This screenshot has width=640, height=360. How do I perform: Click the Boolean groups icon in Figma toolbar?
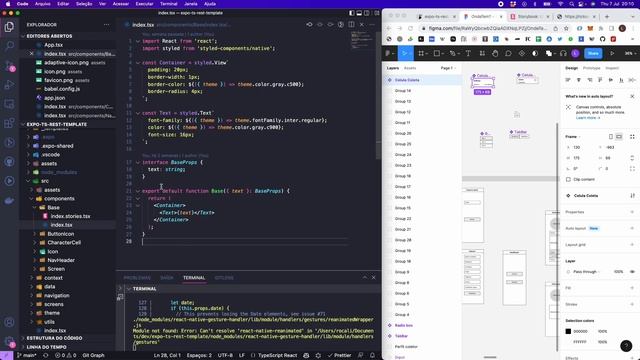[x=549, y=53]
